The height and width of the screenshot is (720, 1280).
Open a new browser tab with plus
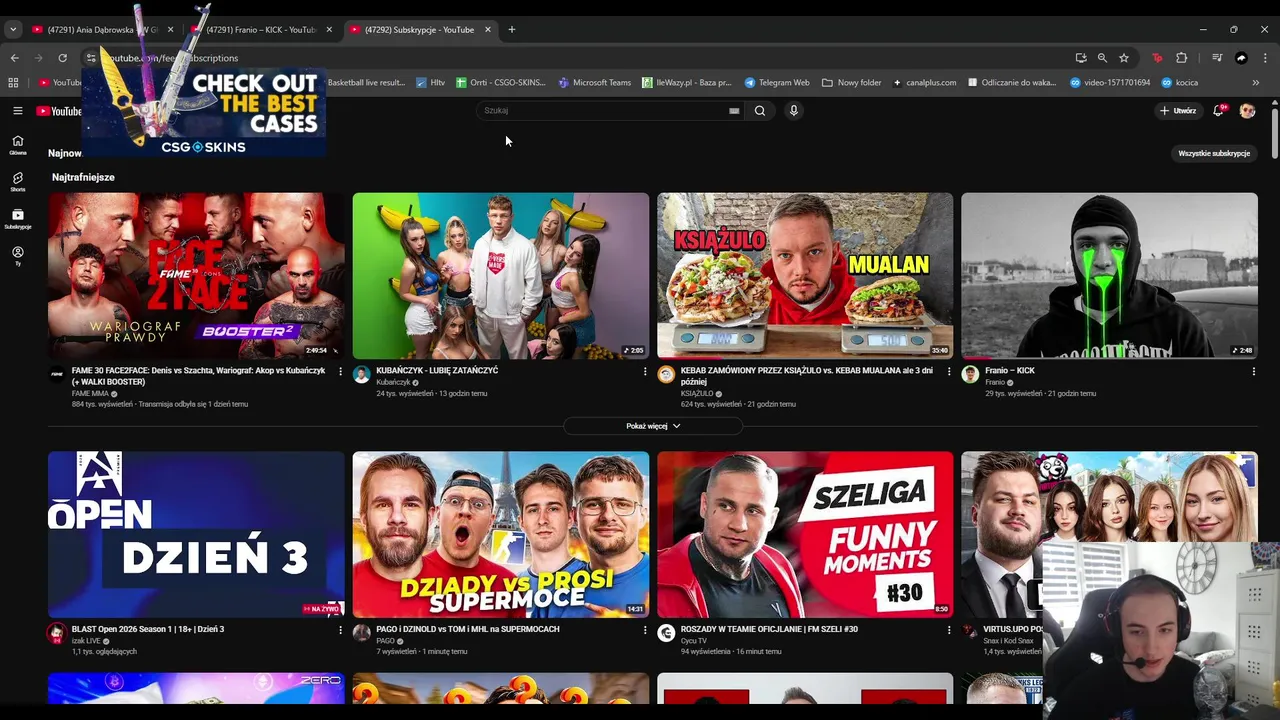point(511,30)
